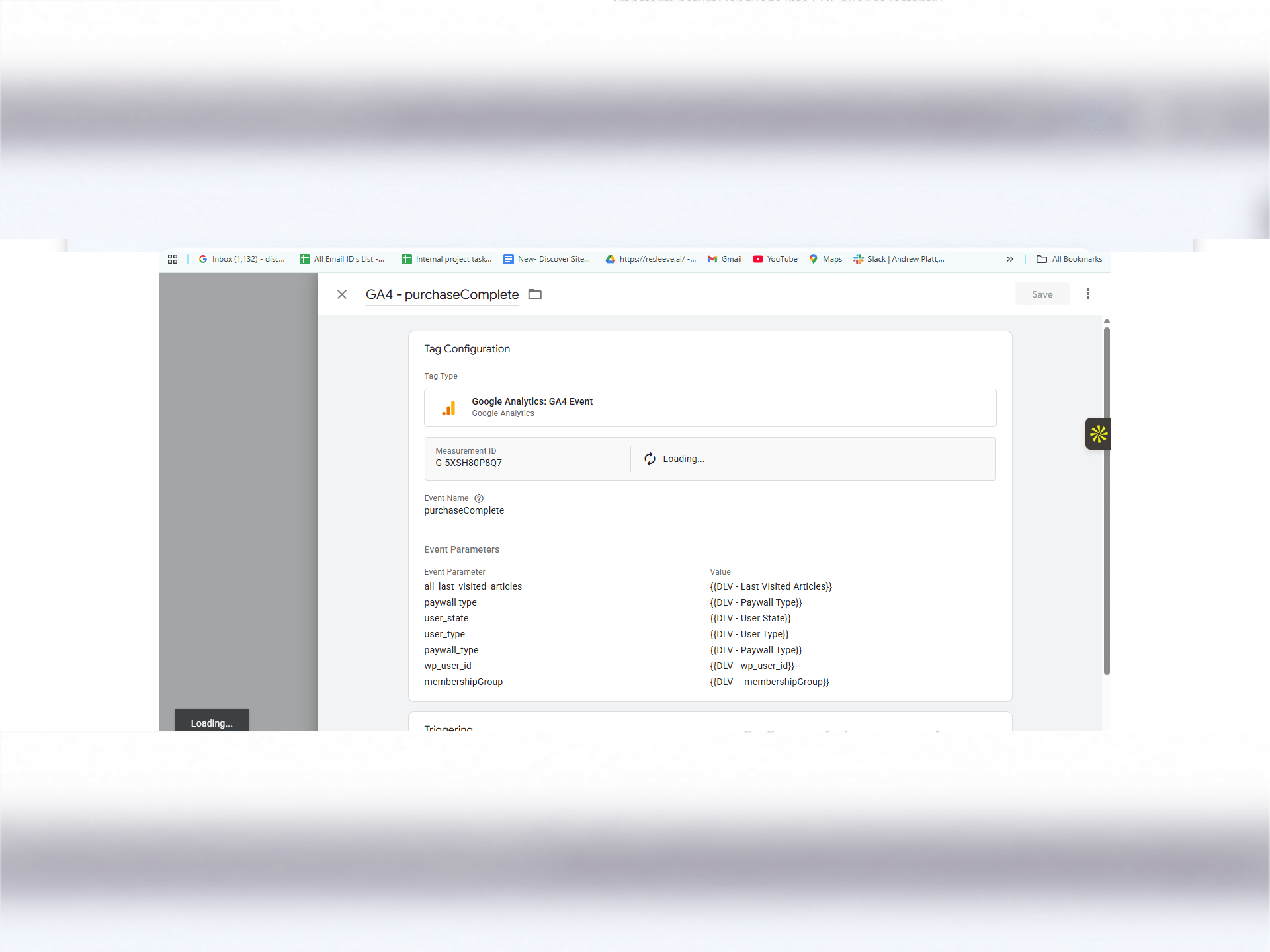The height and width of the screenshot is (952, 1270).
Task: Click the Event Parameters heading
Action: pyautogui.click(x=462, y=549)
